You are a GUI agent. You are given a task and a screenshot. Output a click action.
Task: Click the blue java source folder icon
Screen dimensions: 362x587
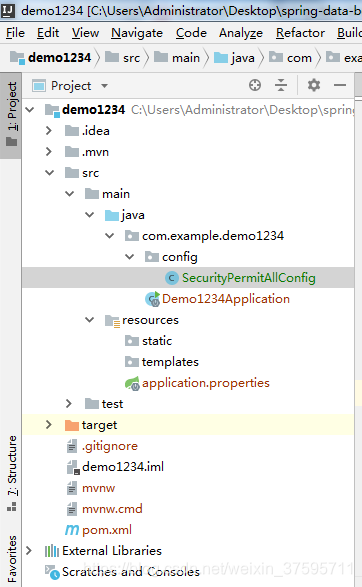pyautogui.click(x=112, y=215)
